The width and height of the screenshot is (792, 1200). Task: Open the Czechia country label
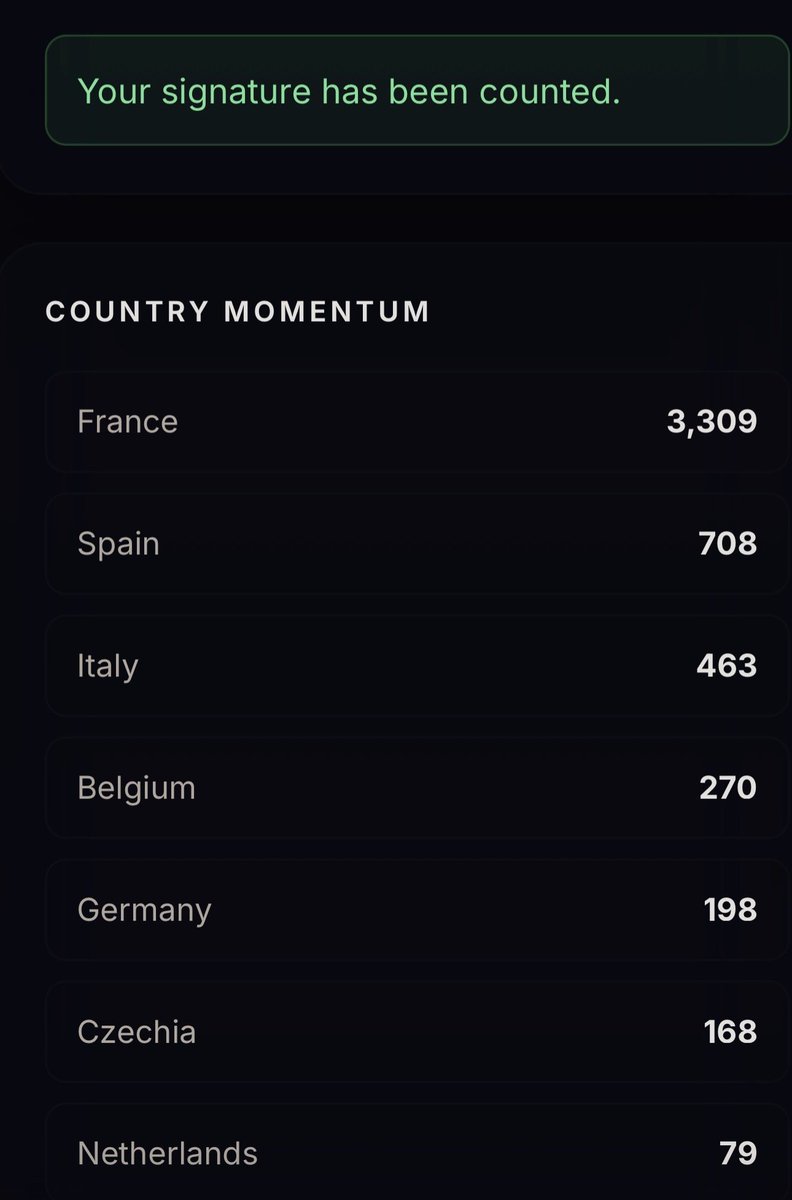click(x=136, y=1032)
